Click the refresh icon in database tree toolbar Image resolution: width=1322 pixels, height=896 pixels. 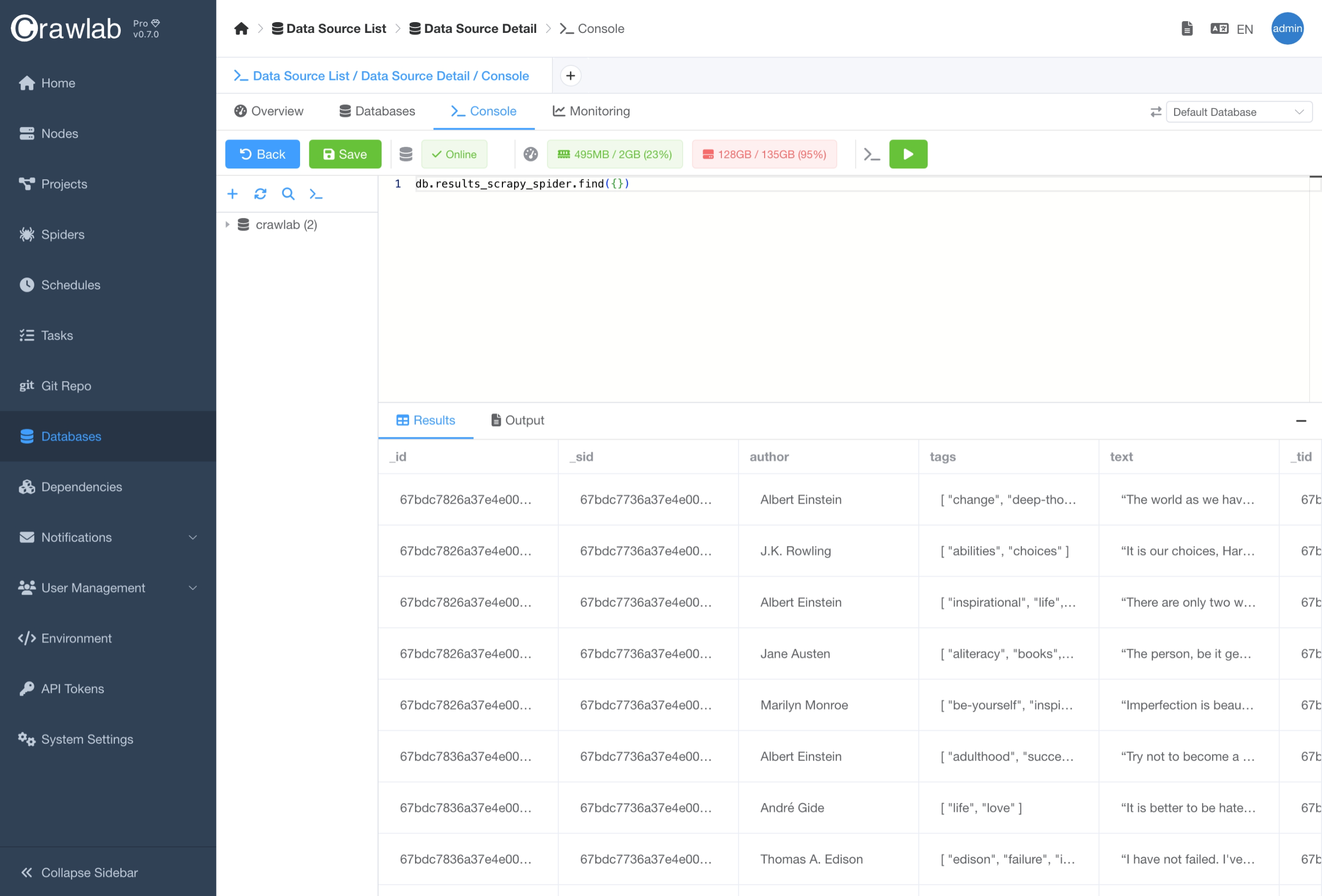[260, 194]
